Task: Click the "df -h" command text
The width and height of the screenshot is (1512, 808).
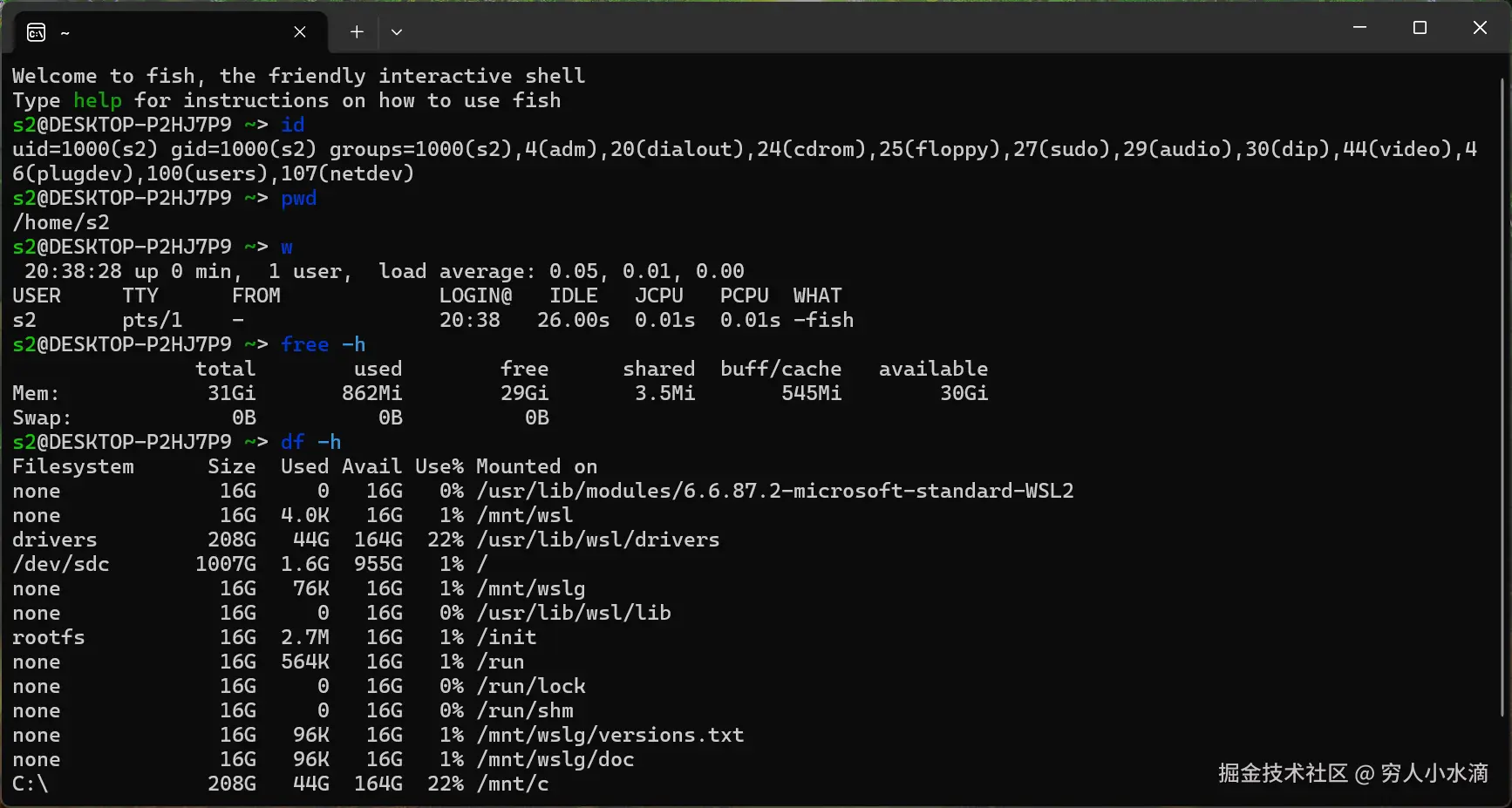Action: click(x=311, y=442)
